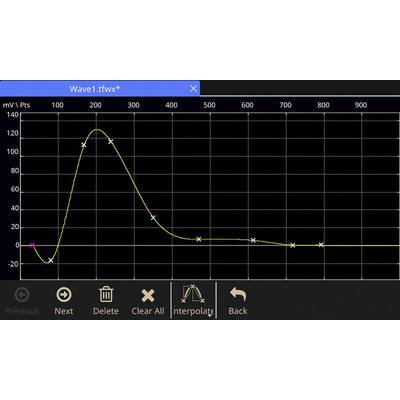Click the Back arrow icon
400x400 pixels.
coord(238,294)
